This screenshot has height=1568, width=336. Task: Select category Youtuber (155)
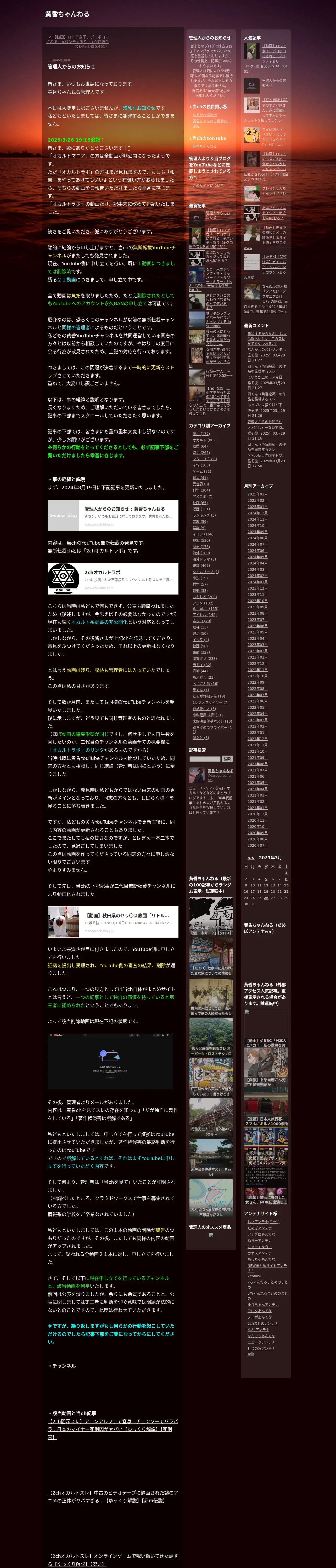(205, 609)
